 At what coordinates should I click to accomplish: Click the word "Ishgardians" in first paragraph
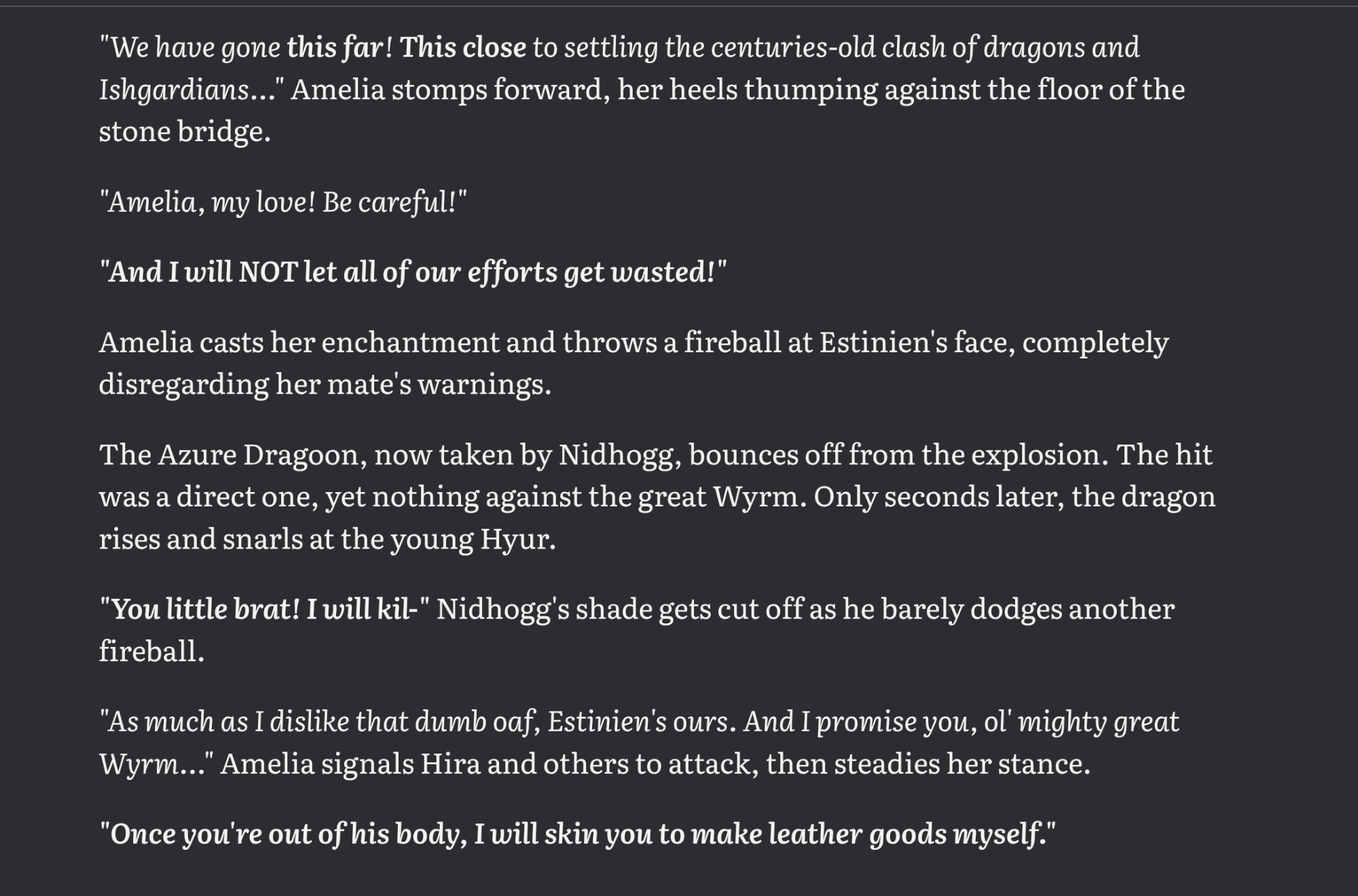[x=174, y=90]
